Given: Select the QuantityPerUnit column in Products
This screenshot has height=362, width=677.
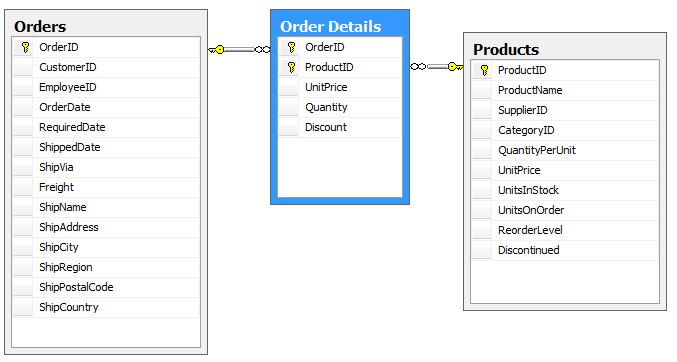Looking at the screenshot, I should pos(565,150).
